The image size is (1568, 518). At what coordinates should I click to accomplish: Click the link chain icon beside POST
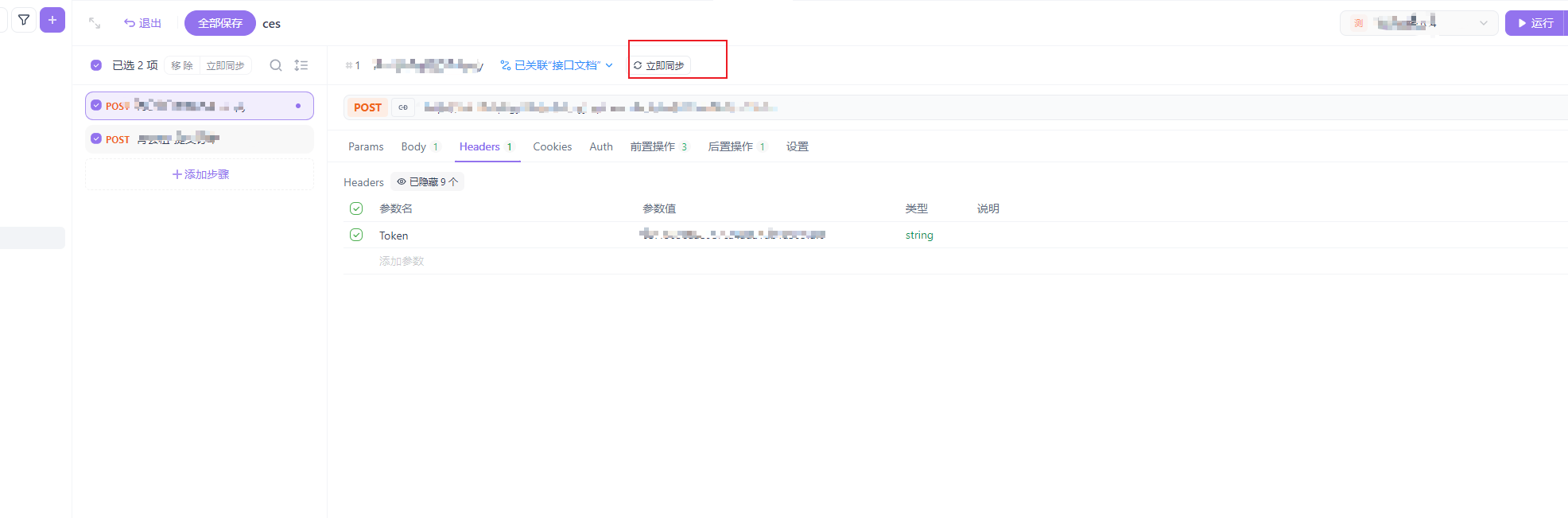[x=403, y=107]
